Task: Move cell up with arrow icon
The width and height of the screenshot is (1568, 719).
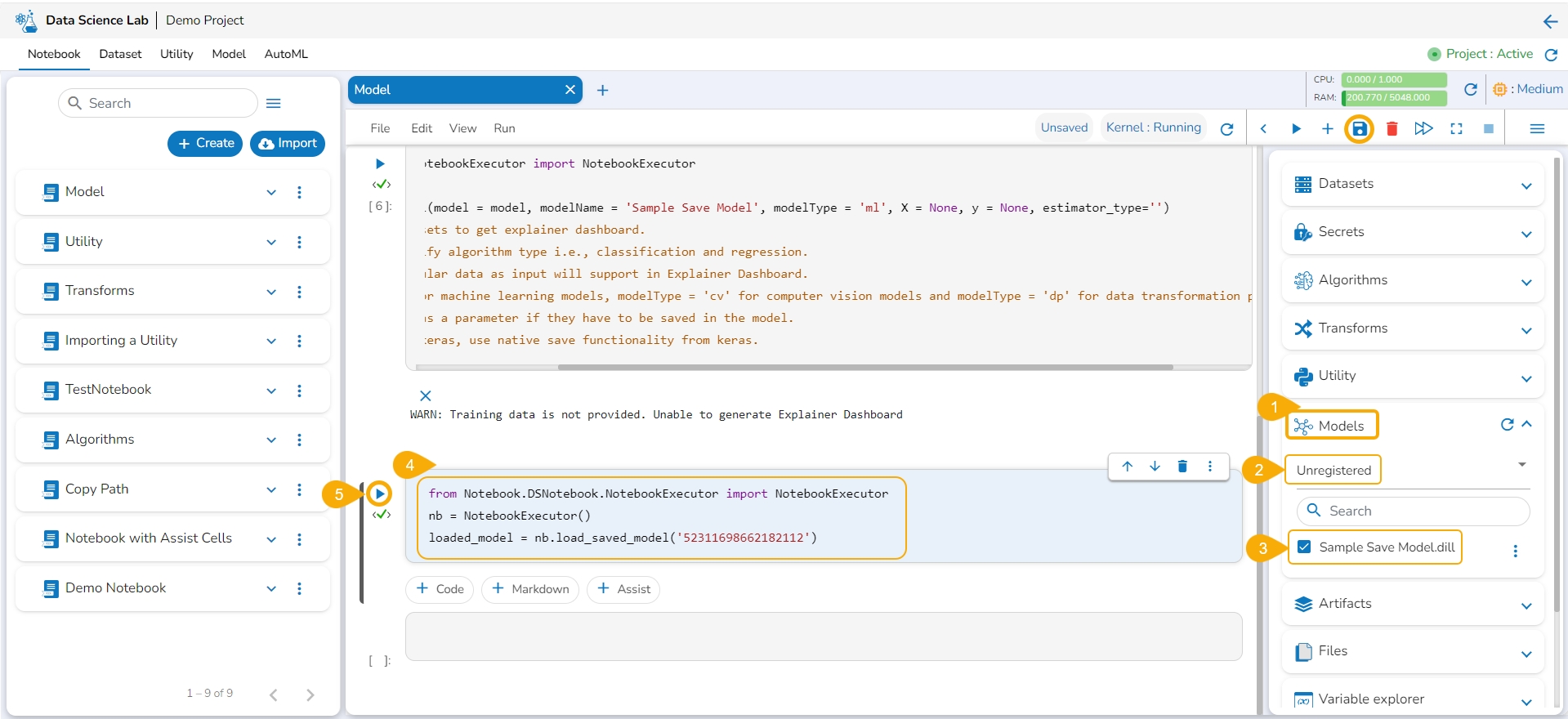Action: tap(1128, 467)
